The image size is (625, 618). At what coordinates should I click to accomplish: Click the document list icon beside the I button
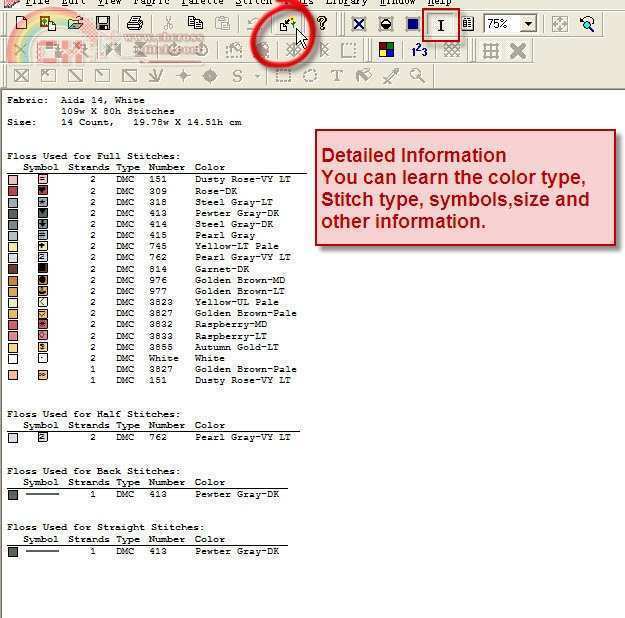pos(468,24)
